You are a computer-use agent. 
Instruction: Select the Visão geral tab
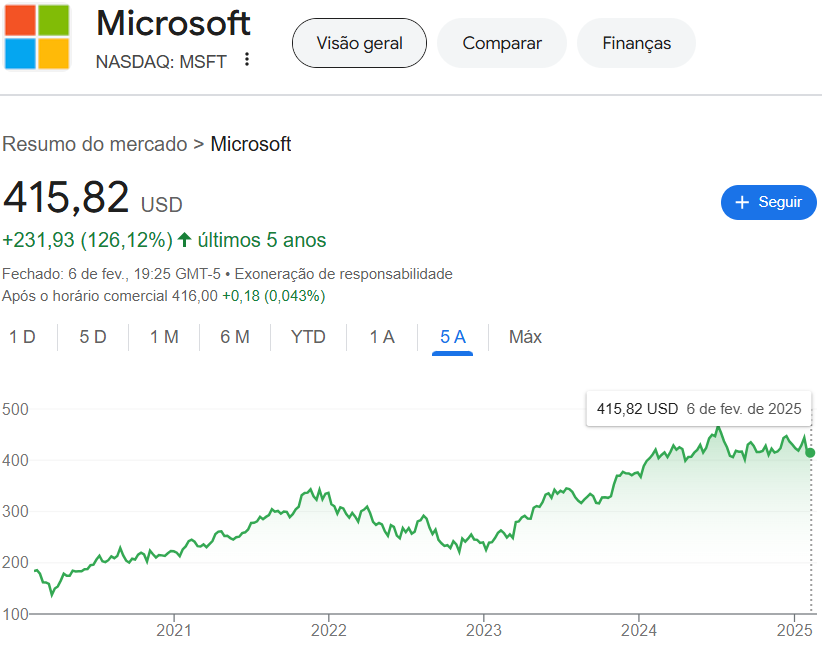359,43
